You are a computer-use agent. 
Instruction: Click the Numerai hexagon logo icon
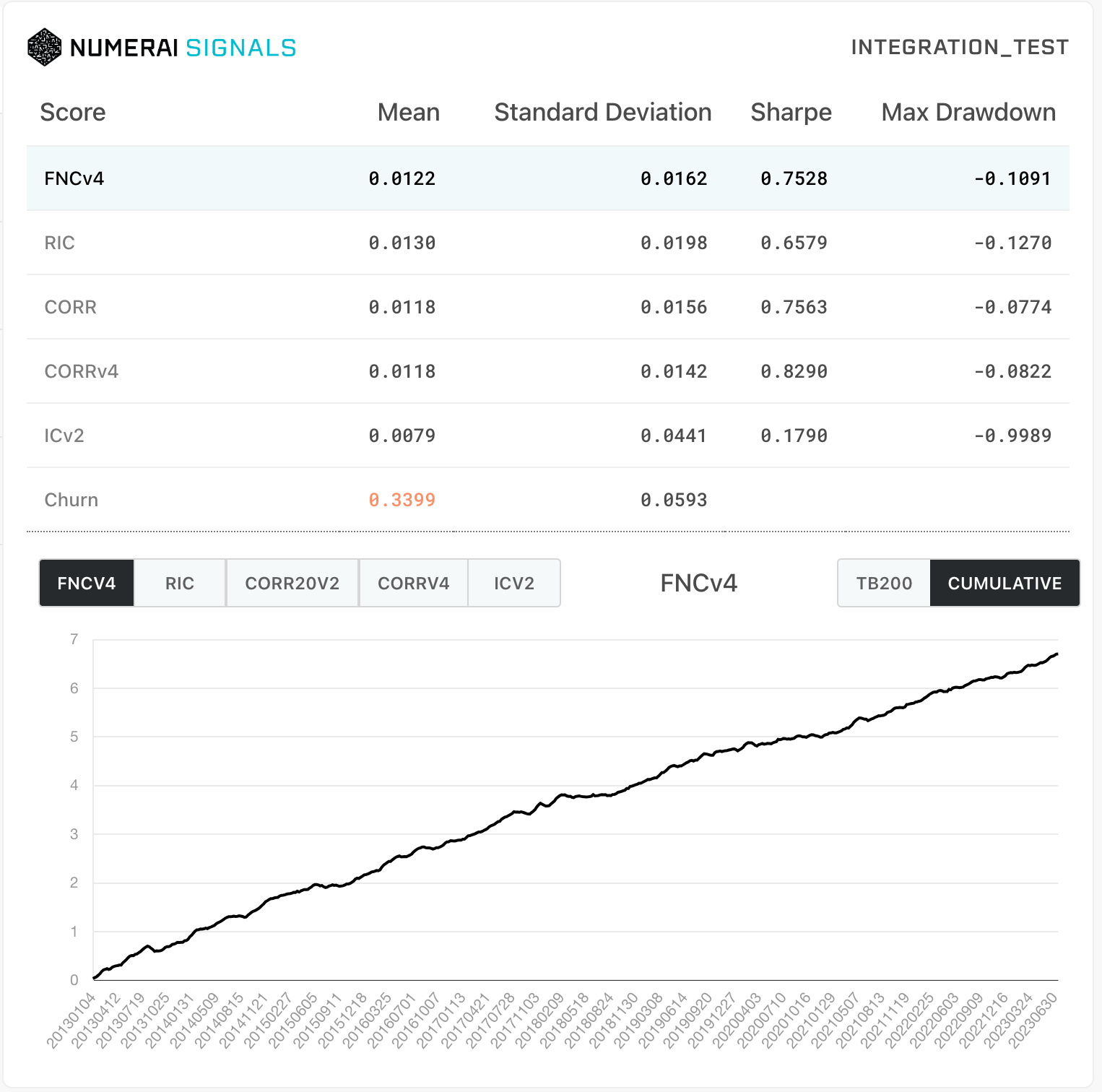44,48
